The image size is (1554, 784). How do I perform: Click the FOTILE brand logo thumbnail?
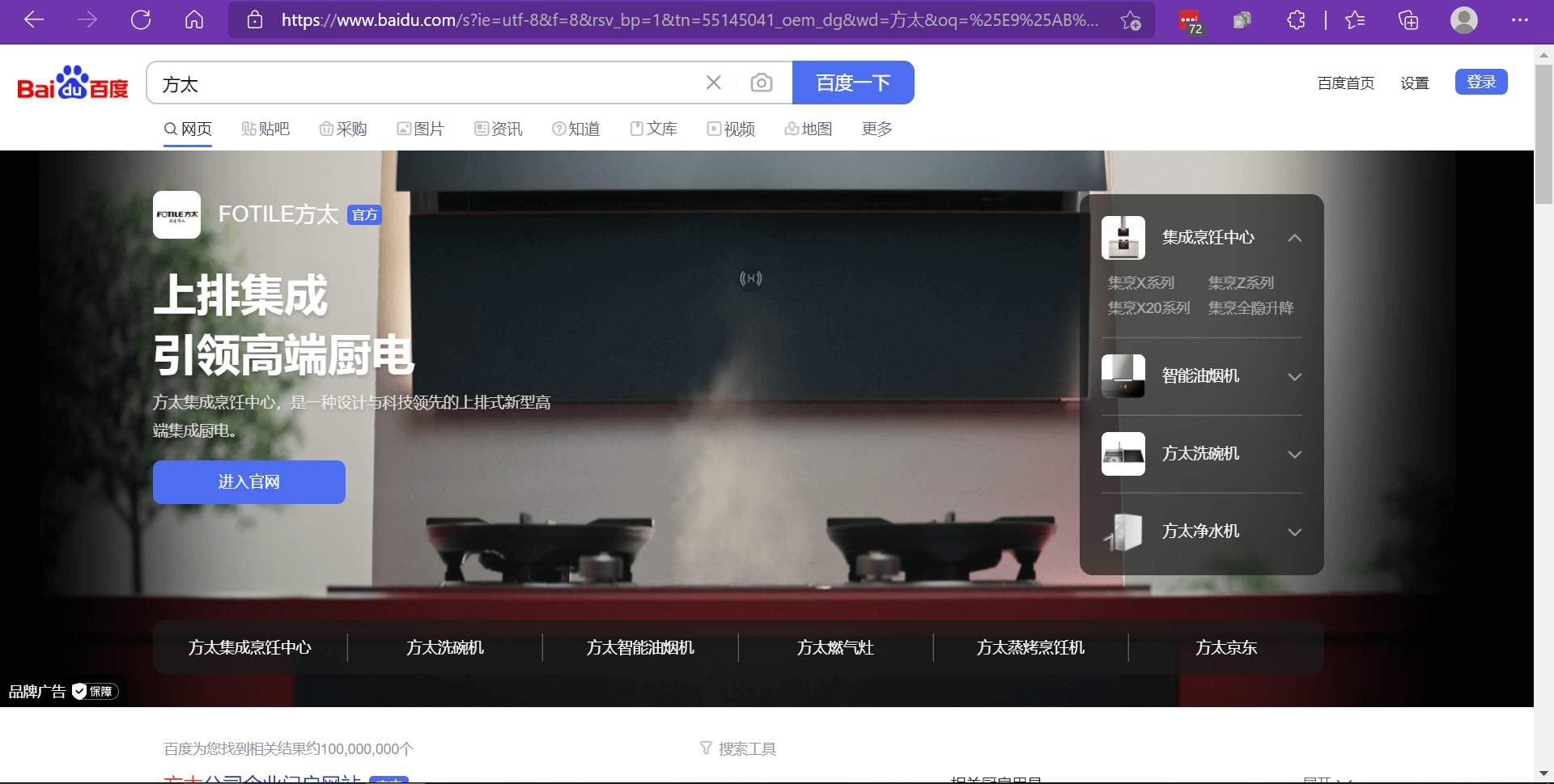[x=176, y=214]
